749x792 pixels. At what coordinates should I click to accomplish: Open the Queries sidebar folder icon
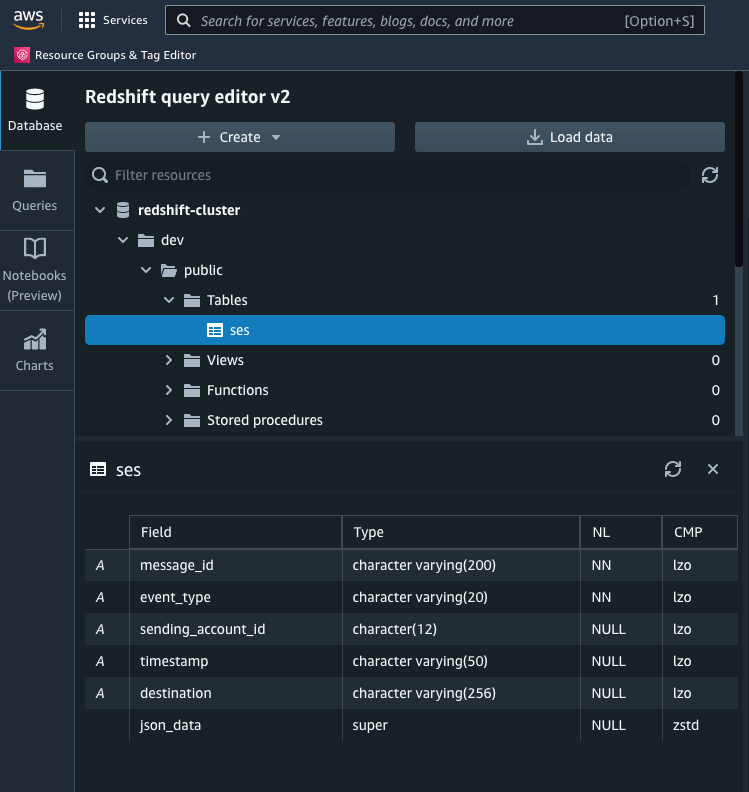pyautogui.click(x=35, y=179)
